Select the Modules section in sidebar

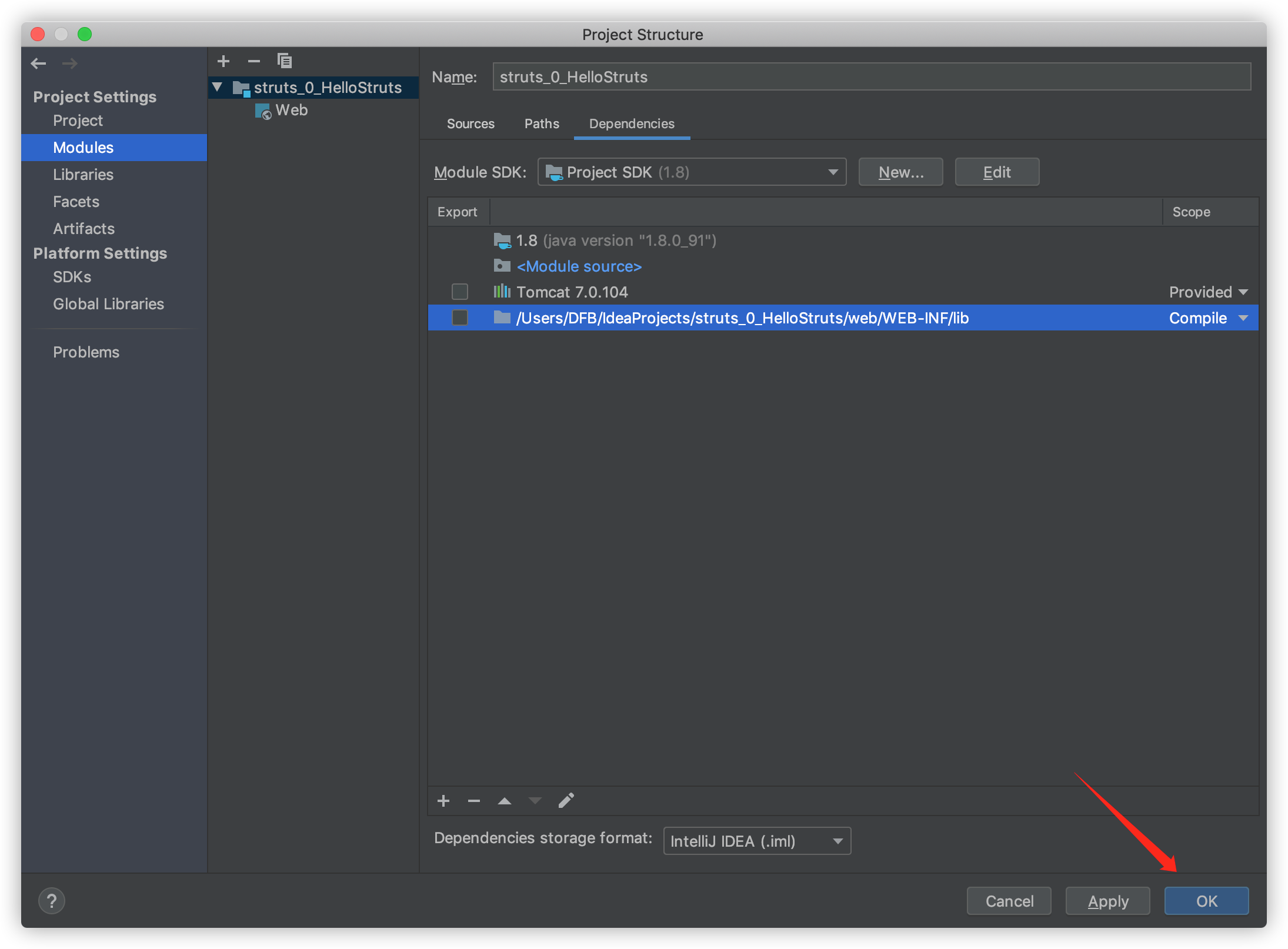click(x=83, y=147)
